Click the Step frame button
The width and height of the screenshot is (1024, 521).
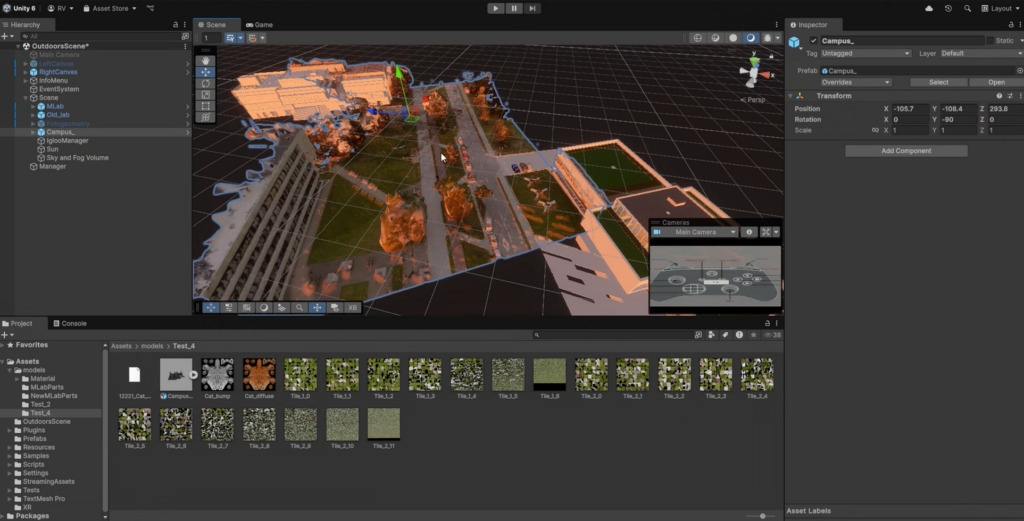(x=533, y=8)
